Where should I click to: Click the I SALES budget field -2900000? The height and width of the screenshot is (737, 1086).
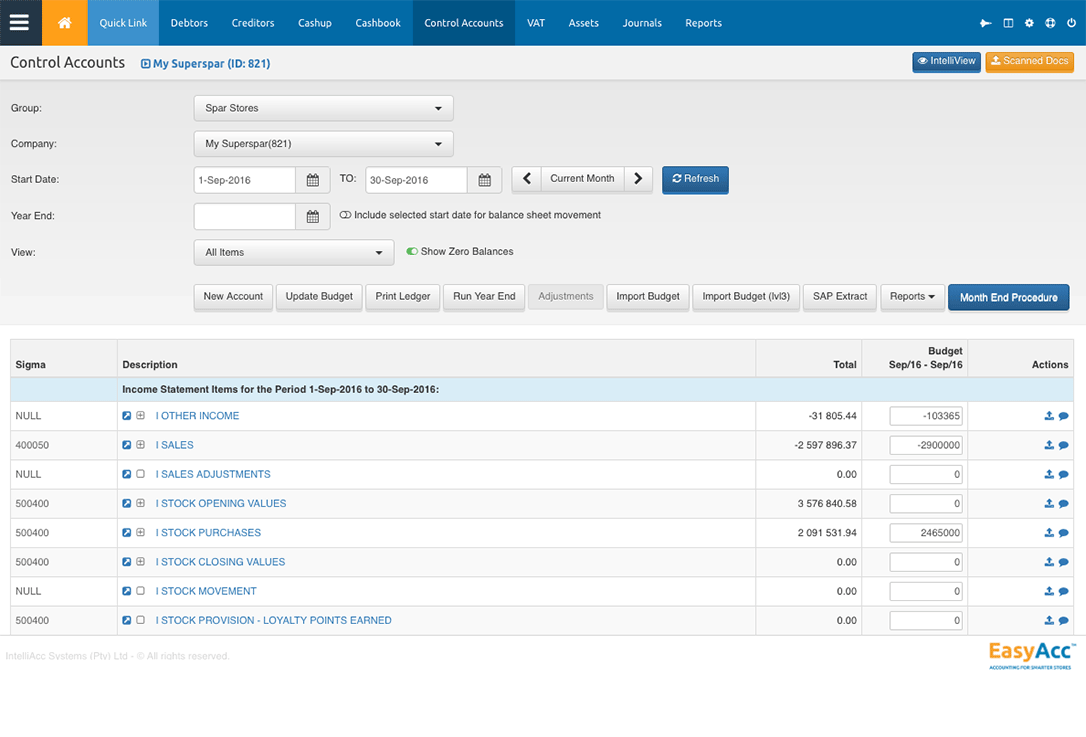tap(926, 445)
